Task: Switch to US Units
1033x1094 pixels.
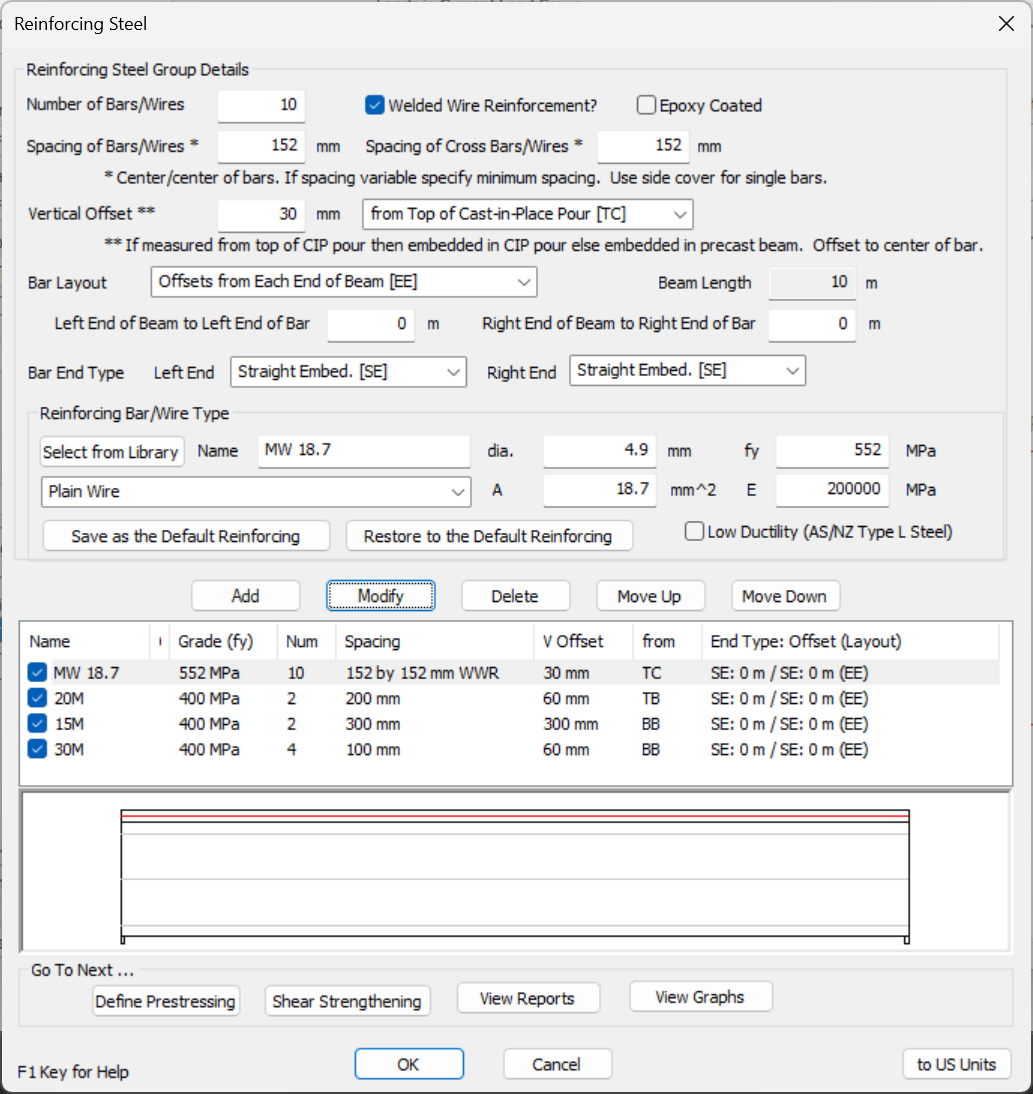Action: coord(956,1064)
